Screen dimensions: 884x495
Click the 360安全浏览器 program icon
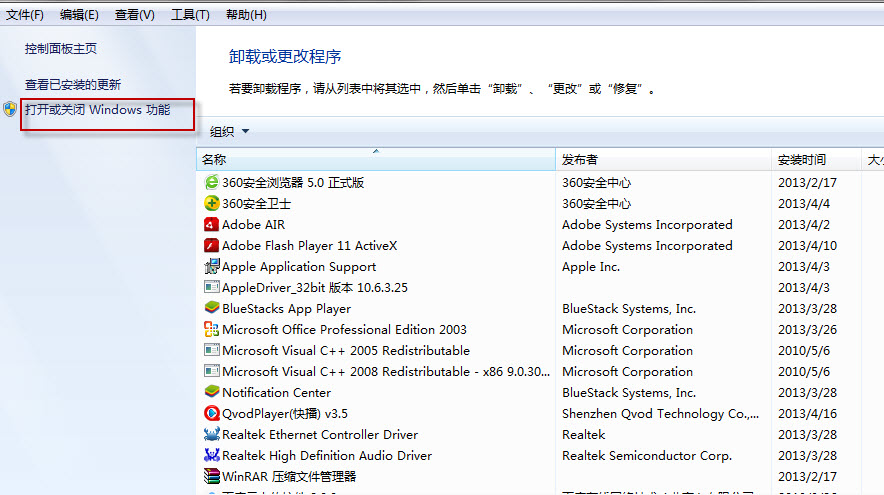point(211,183)
